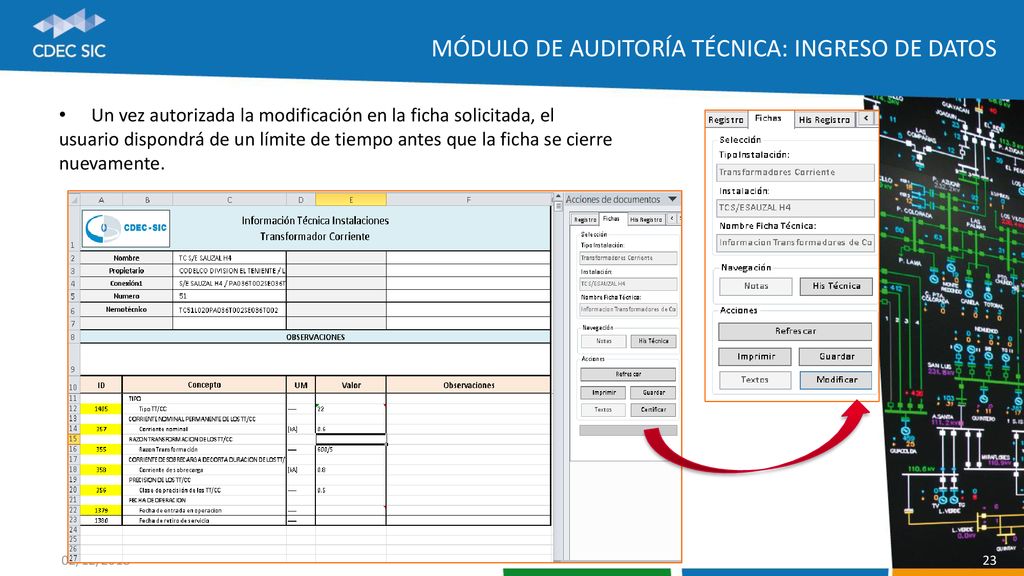Image resolution: width=1024 pixels, height=576 pixels.
Task: Click Tipo Instalación field in the enlarged panel
Action: [x=795, y=172]
